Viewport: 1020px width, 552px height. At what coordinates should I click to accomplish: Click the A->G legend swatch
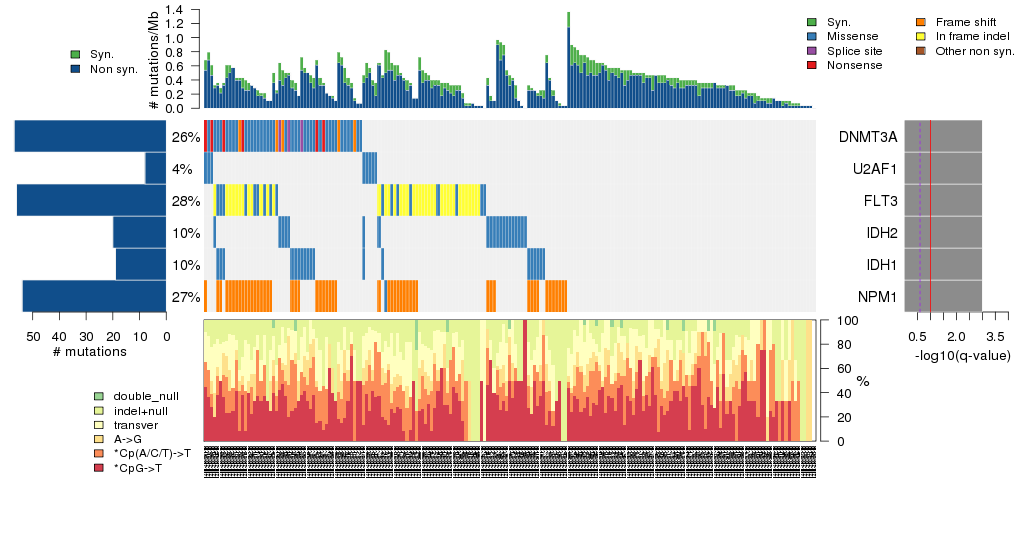tap(99, 439)
